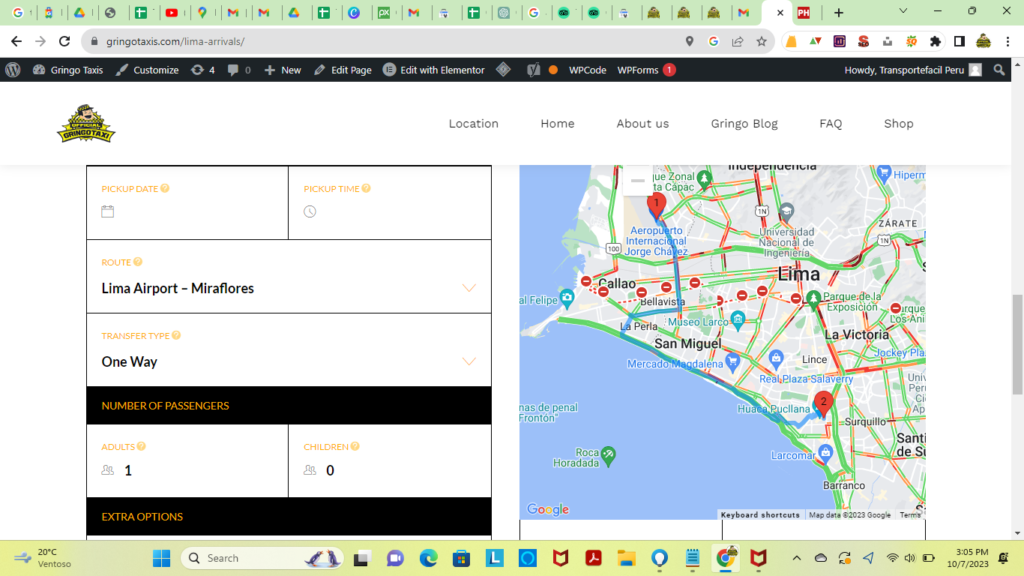Open a new browser tab
This screenshot has height=576, width=1024.
click(x=839, y=12)
